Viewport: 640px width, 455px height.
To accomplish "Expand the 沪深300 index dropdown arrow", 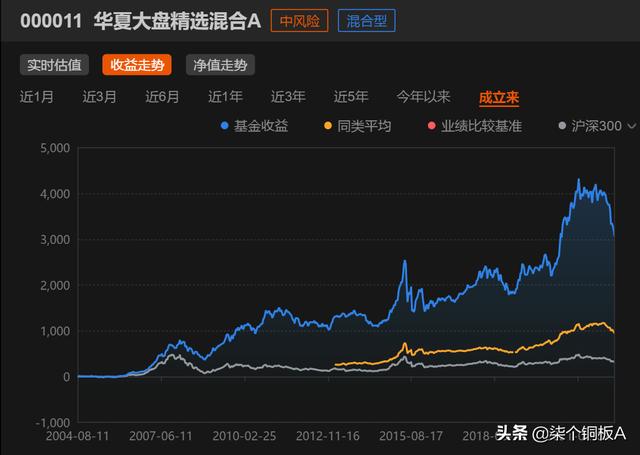I will coord(632,126).
